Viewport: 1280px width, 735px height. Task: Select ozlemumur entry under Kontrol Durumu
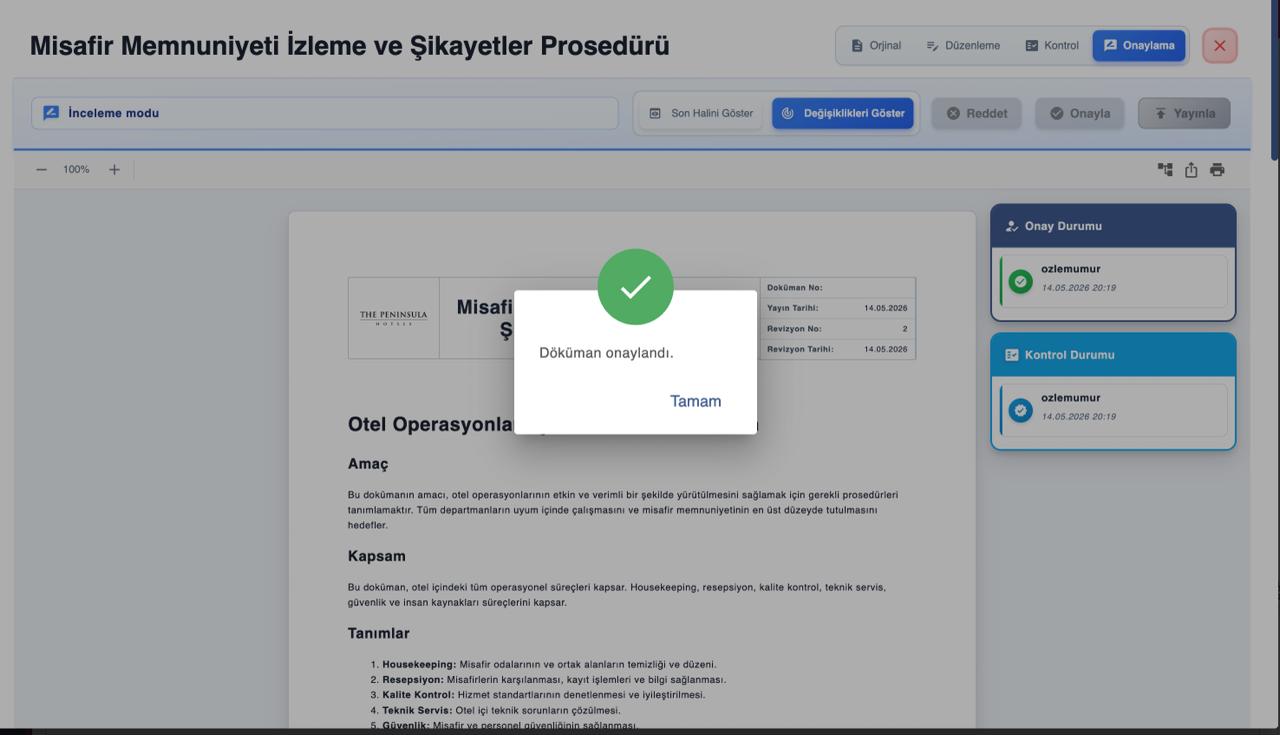[1113, 410]
